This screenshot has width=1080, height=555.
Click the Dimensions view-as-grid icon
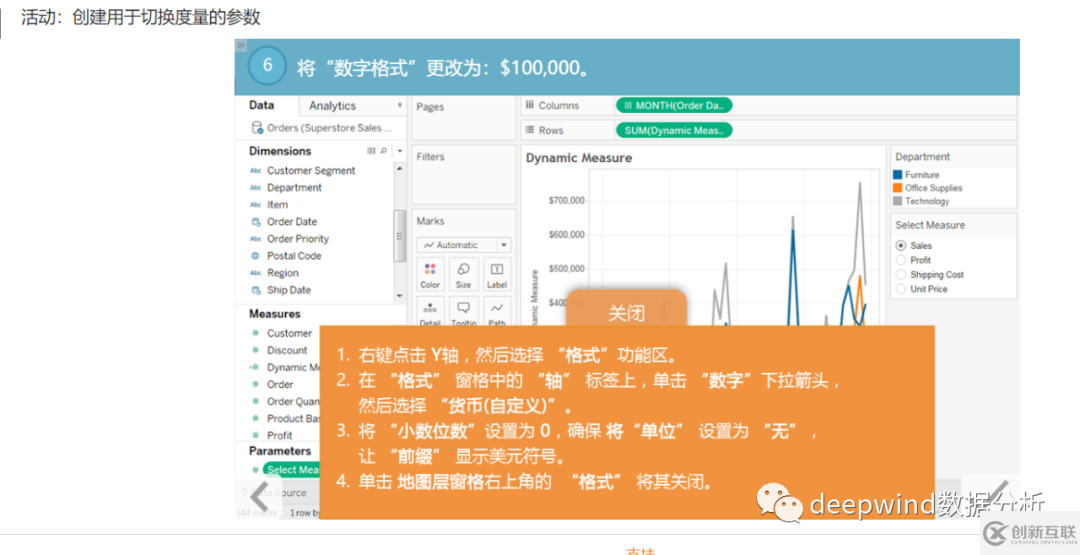click(371, 151)
